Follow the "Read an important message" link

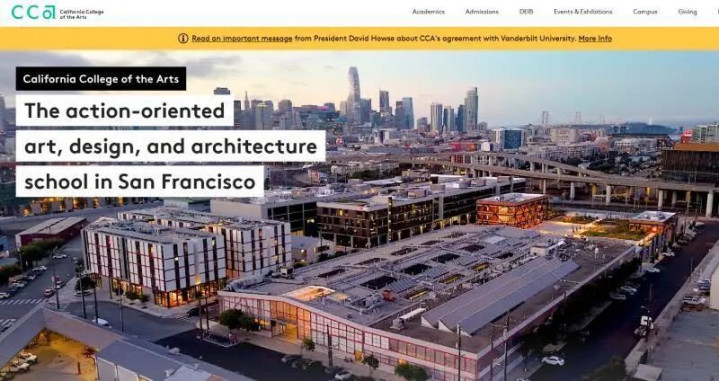(242, 39)
